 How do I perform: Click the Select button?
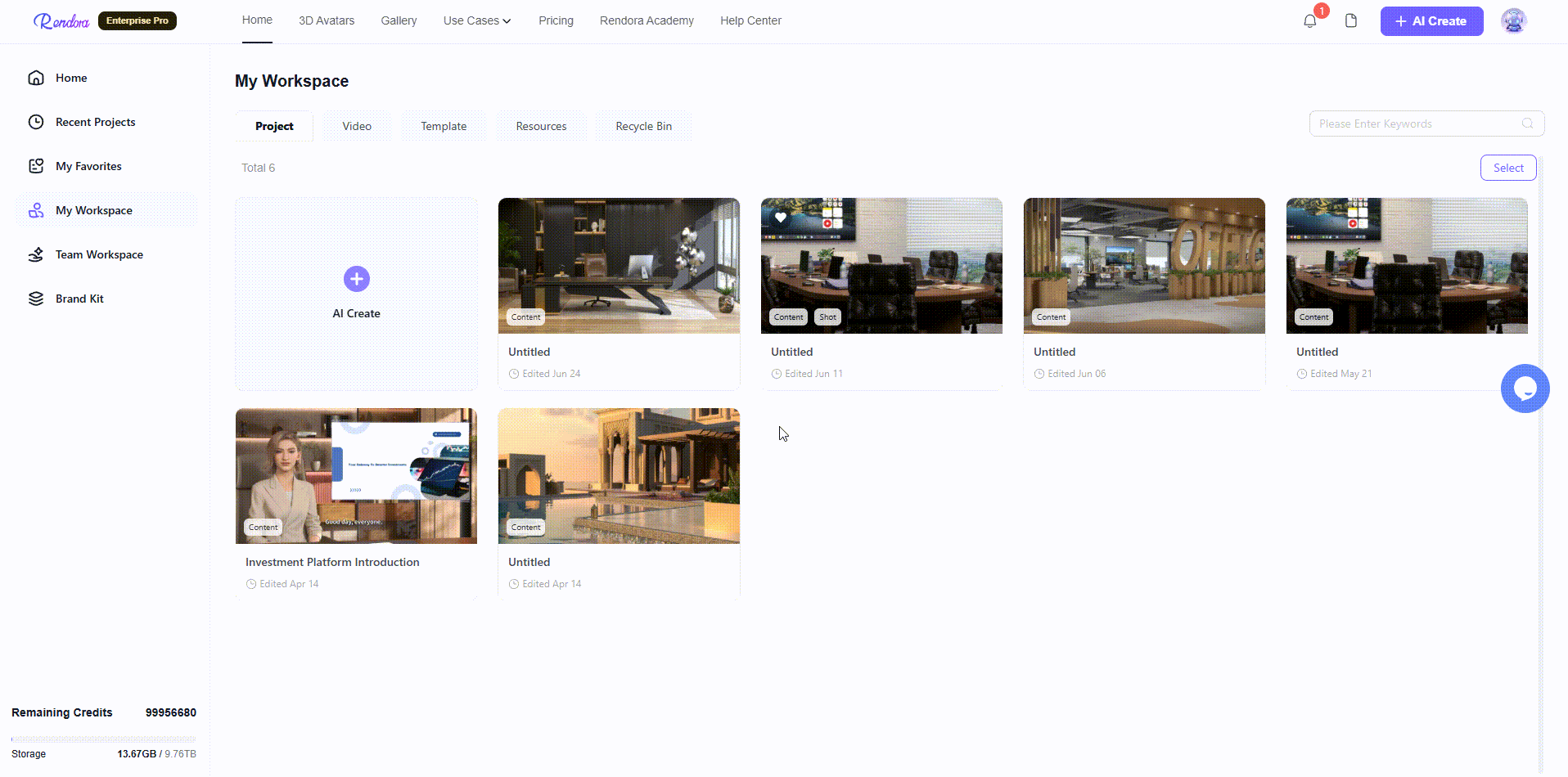coord(1508,168)
